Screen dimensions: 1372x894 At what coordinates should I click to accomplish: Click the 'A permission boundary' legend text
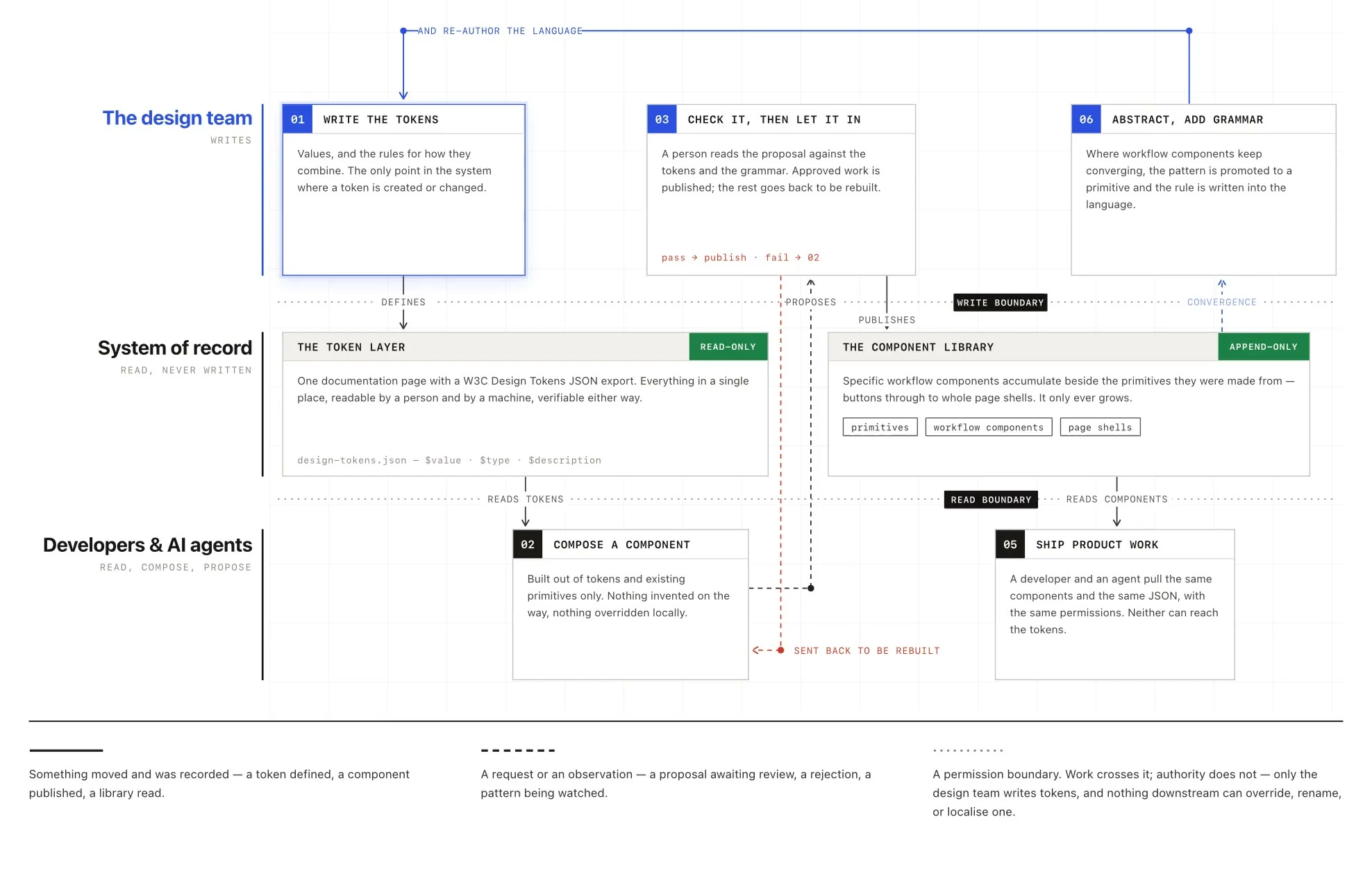[1137, 793]
